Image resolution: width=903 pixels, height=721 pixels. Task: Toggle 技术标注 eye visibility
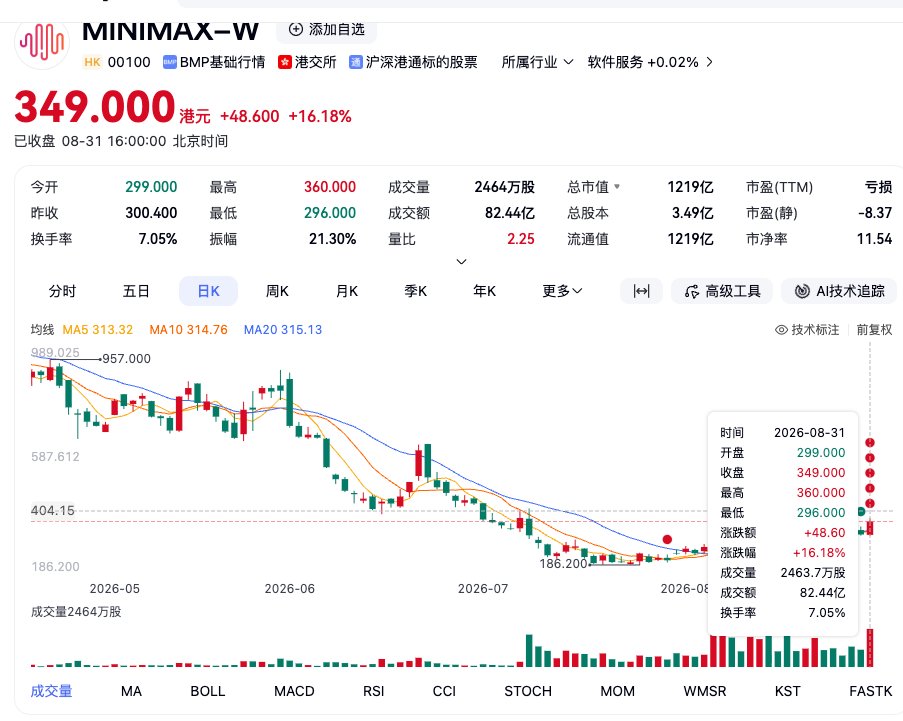pyautogui.click(x=781, y=330)
